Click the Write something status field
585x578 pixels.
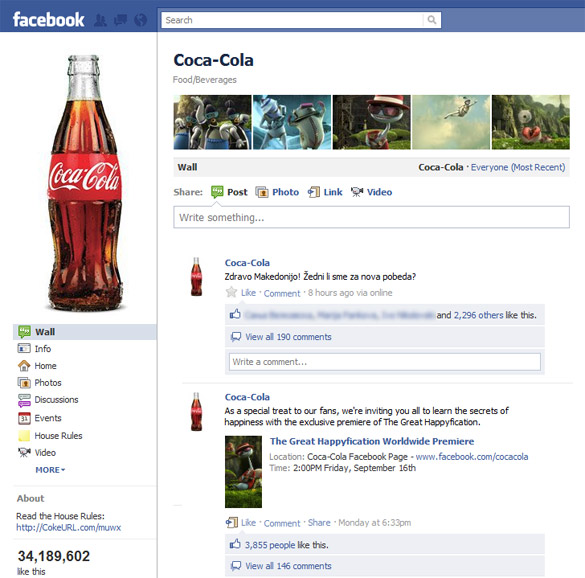(371, 217)
